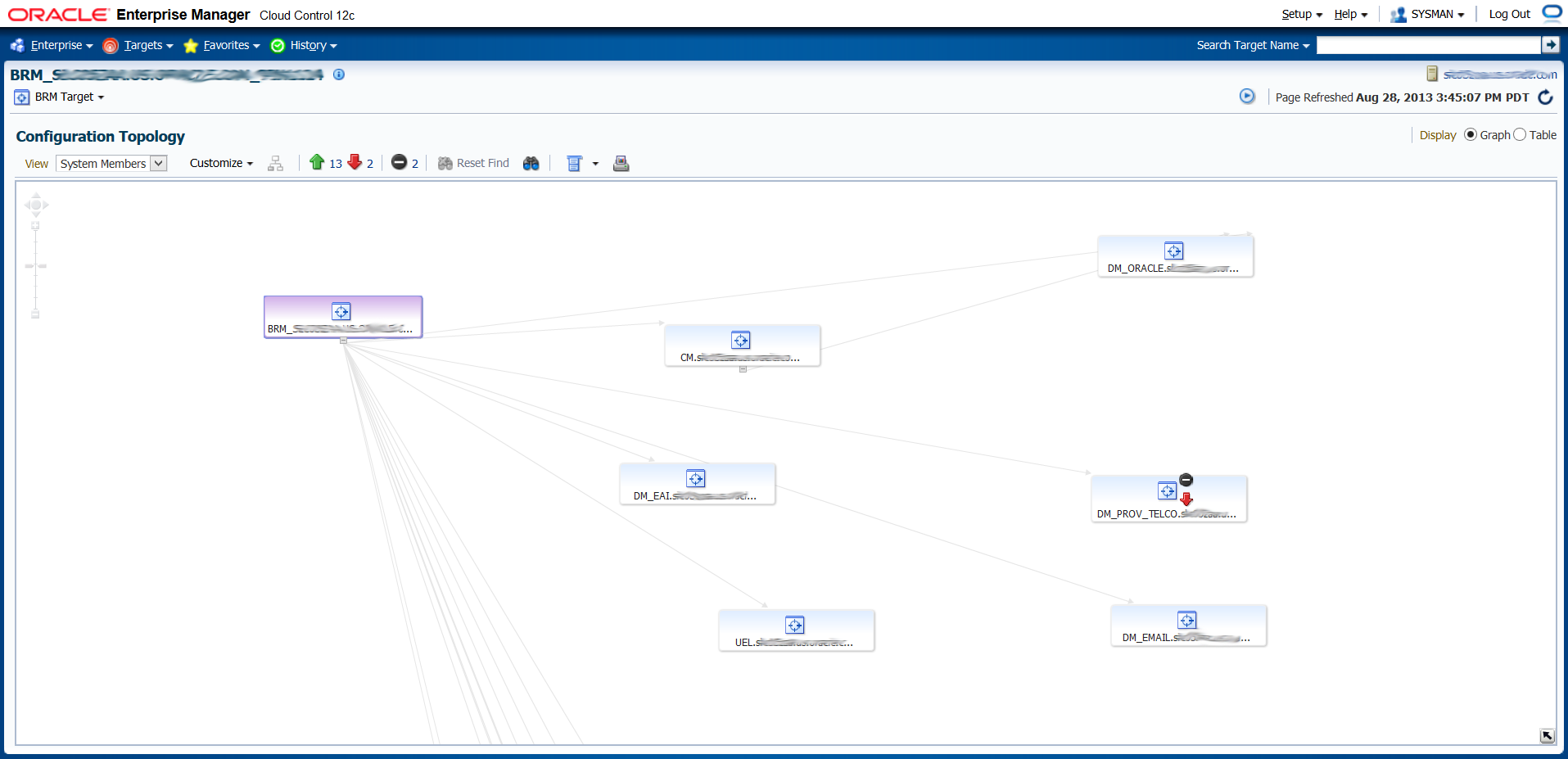Select the DM_PROV_TELCO node

[x=1168, y=498]
